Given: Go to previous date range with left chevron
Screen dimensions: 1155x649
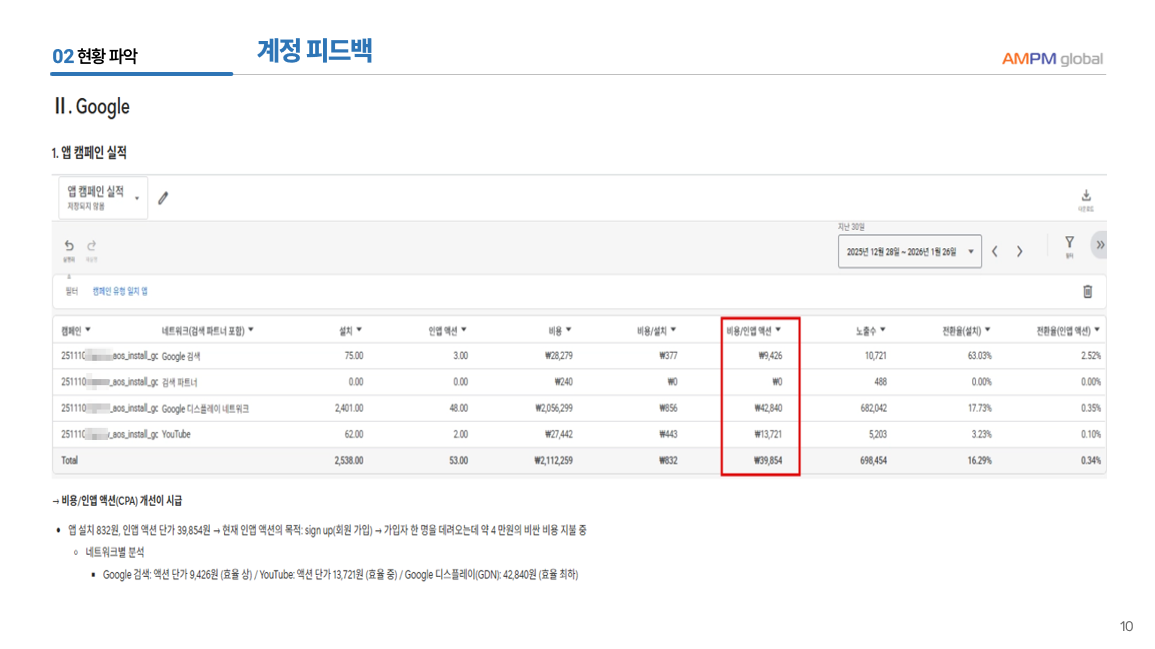Looking at the screenshot, I should click(996, 251).
